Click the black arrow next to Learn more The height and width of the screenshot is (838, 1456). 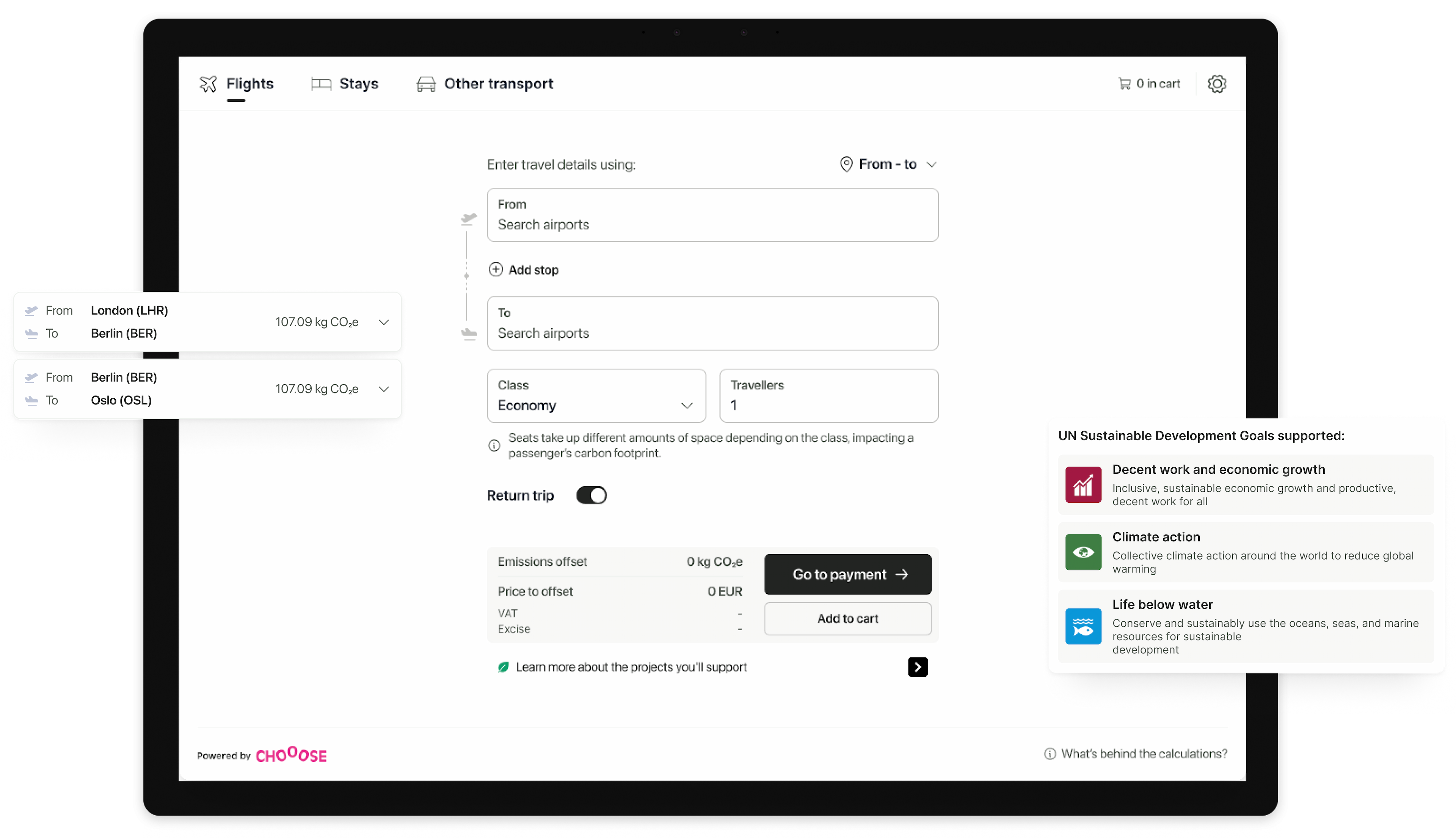coord(918,667)
